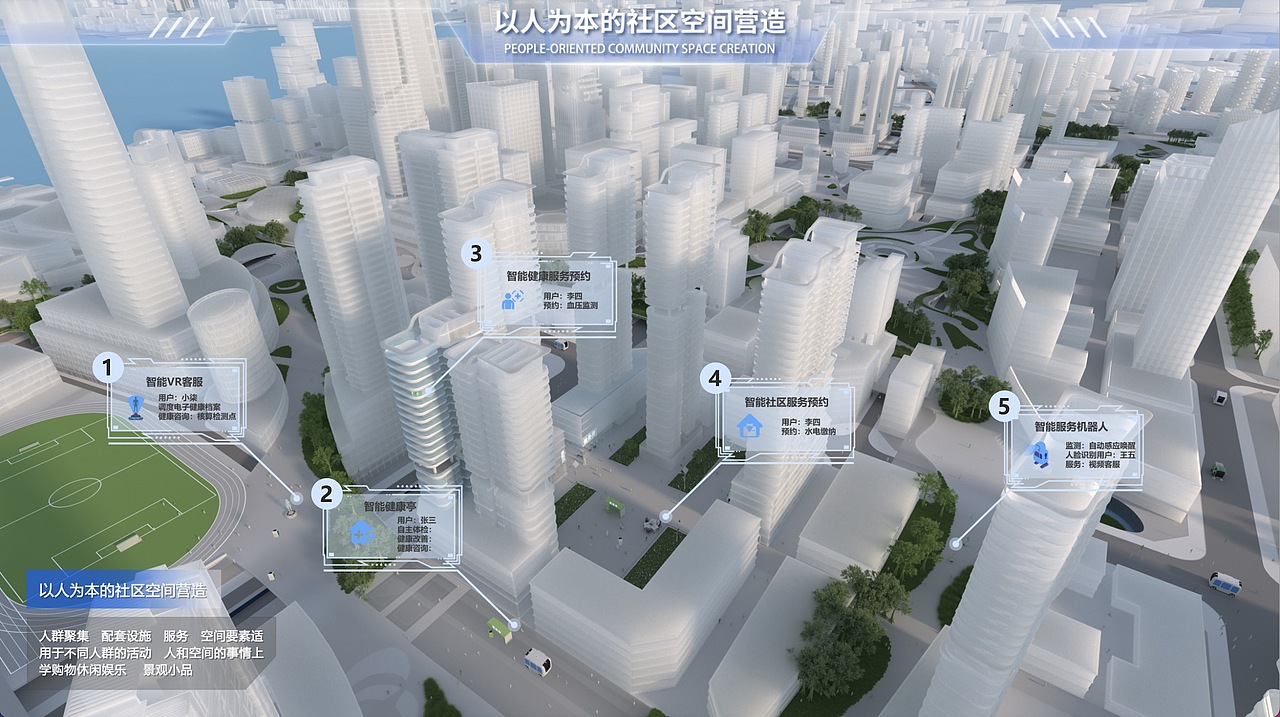Image resolution: width=1280 pixels, height=717 pixels.
Task: Click the text 用于不同人群的活动
Action: pyautogui.click(x=95, y=653)
